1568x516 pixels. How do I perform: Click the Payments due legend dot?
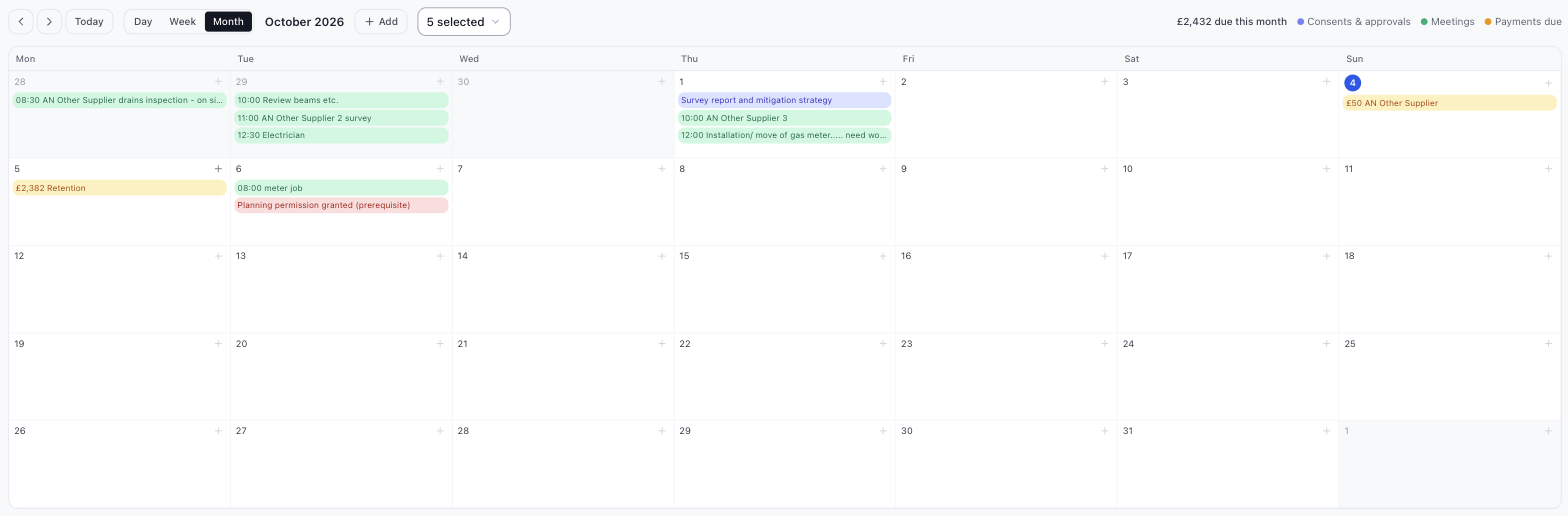pos(1488,21)
